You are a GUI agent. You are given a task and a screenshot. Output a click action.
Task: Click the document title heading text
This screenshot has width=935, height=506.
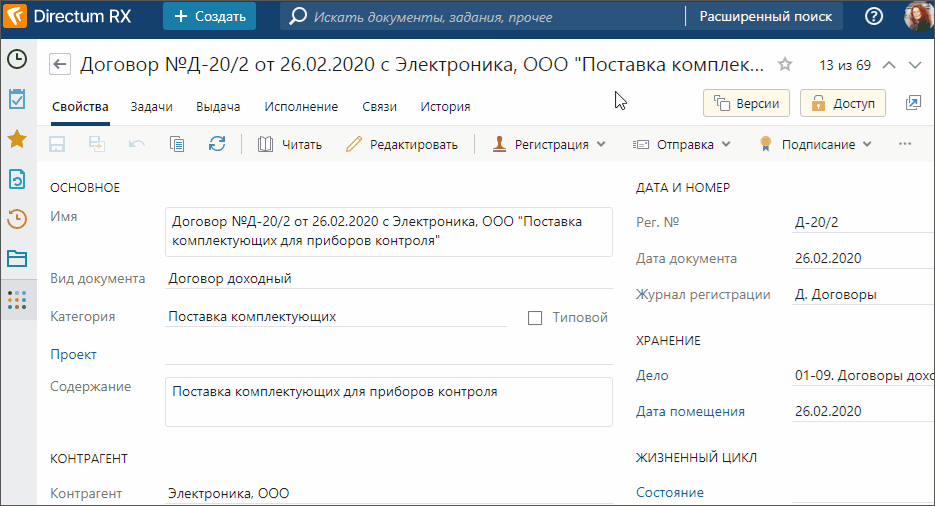[422, 64]
